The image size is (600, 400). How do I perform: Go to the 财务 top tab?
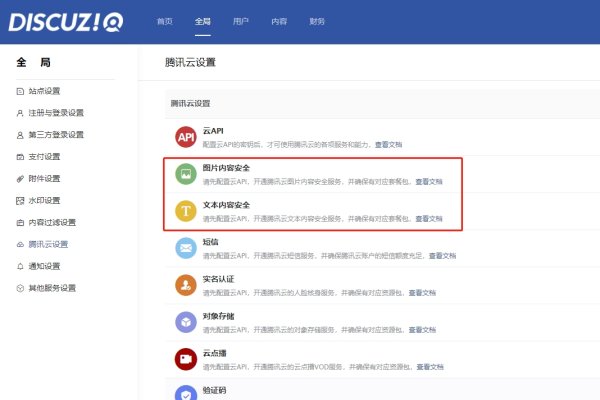point(317,21)
